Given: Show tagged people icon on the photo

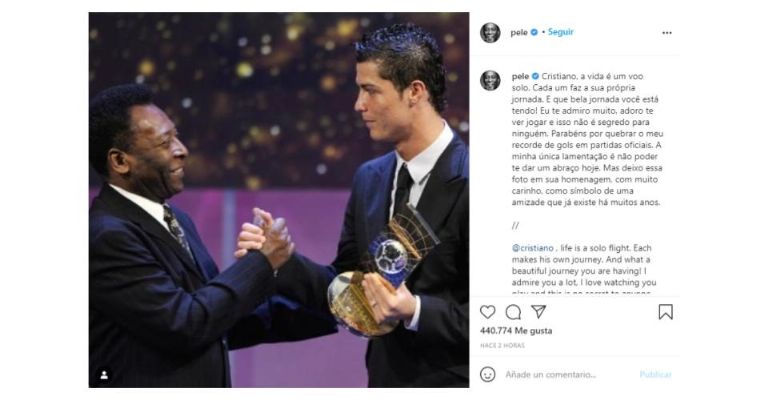Looking at the screenshot, I should 104,375.
